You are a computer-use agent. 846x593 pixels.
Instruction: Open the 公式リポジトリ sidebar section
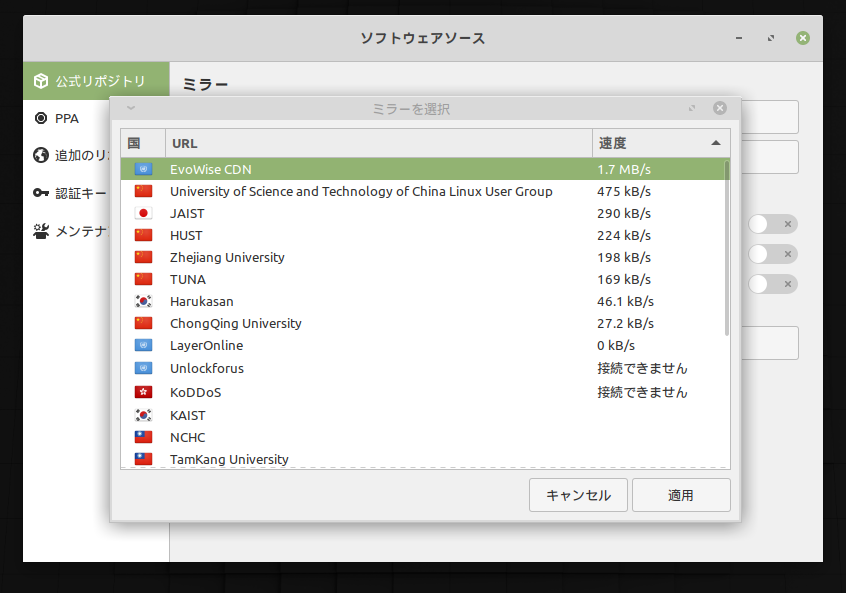point(96,81)
